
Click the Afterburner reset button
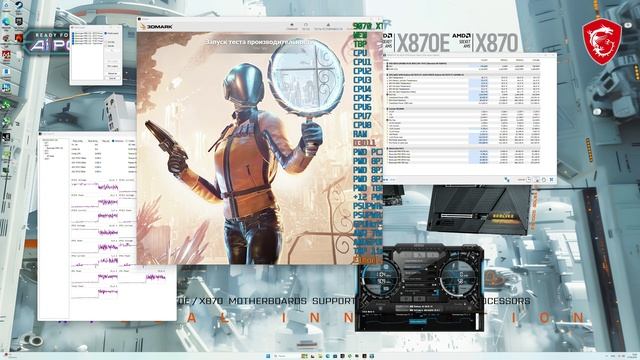[420, 299]
